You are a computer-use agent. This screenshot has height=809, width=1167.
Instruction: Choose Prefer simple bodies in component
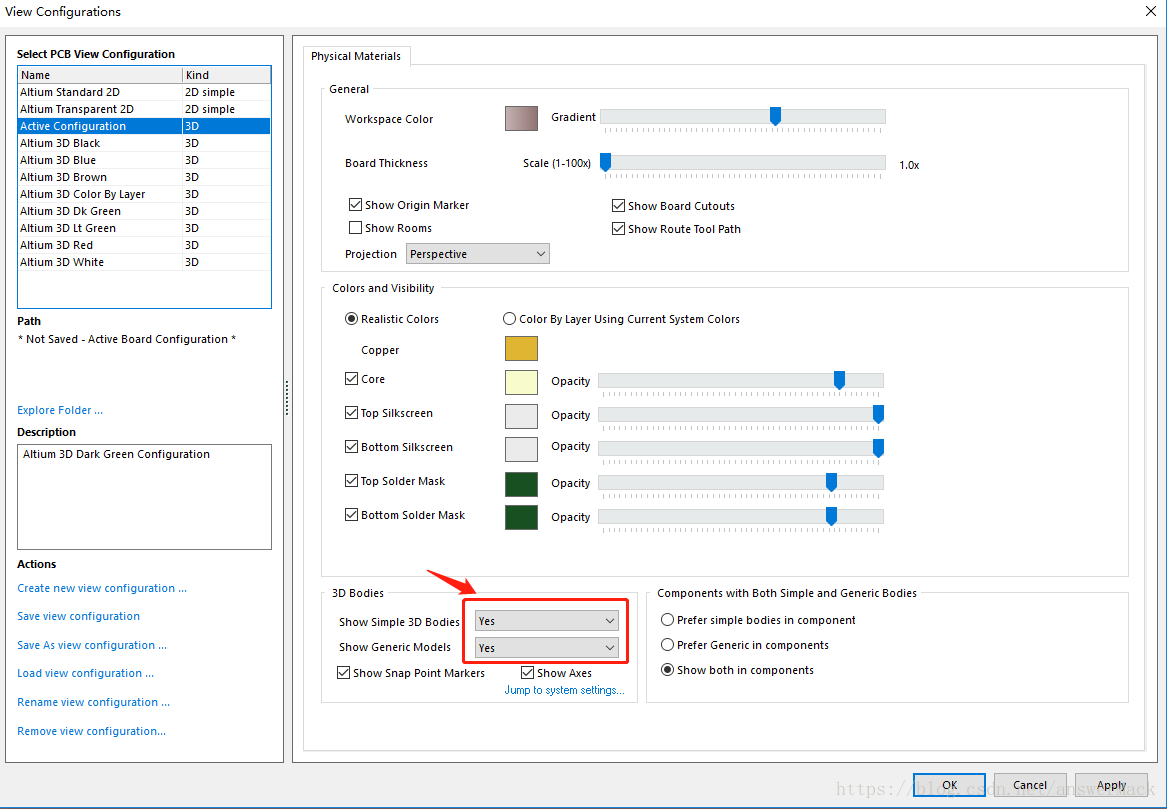[667, 620]
